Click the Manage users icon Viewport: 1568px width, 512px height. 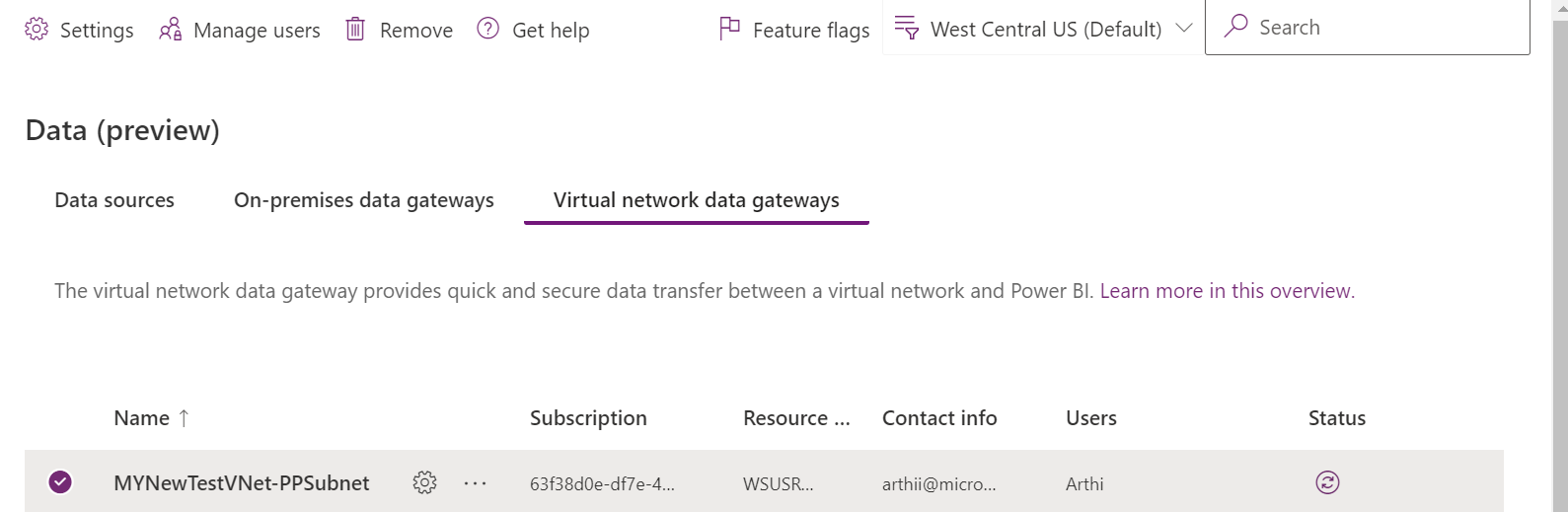tap(171, 30)
